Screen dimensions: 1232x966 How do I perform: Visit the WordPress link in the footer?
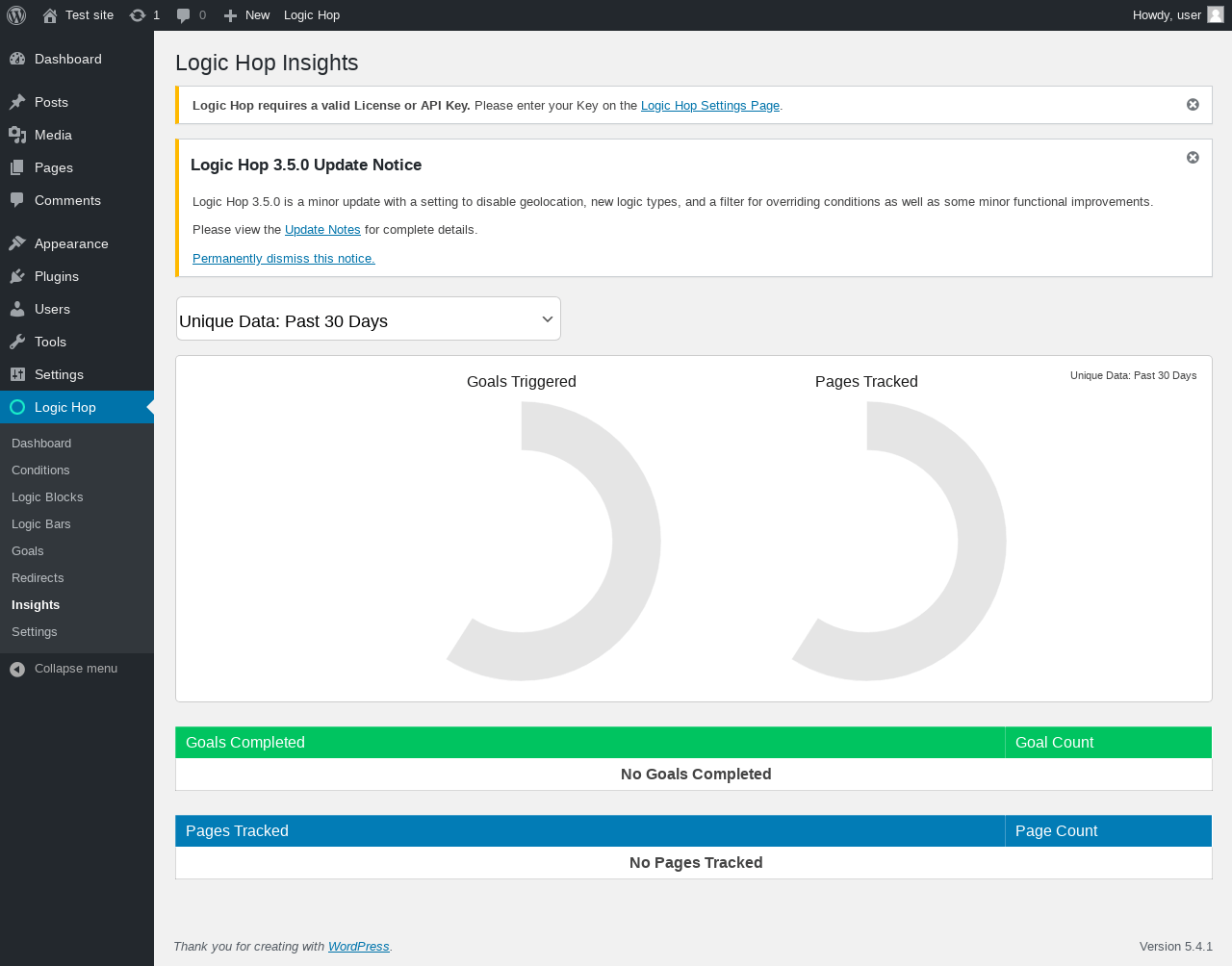pyautogui.click(x=359, y=947)
